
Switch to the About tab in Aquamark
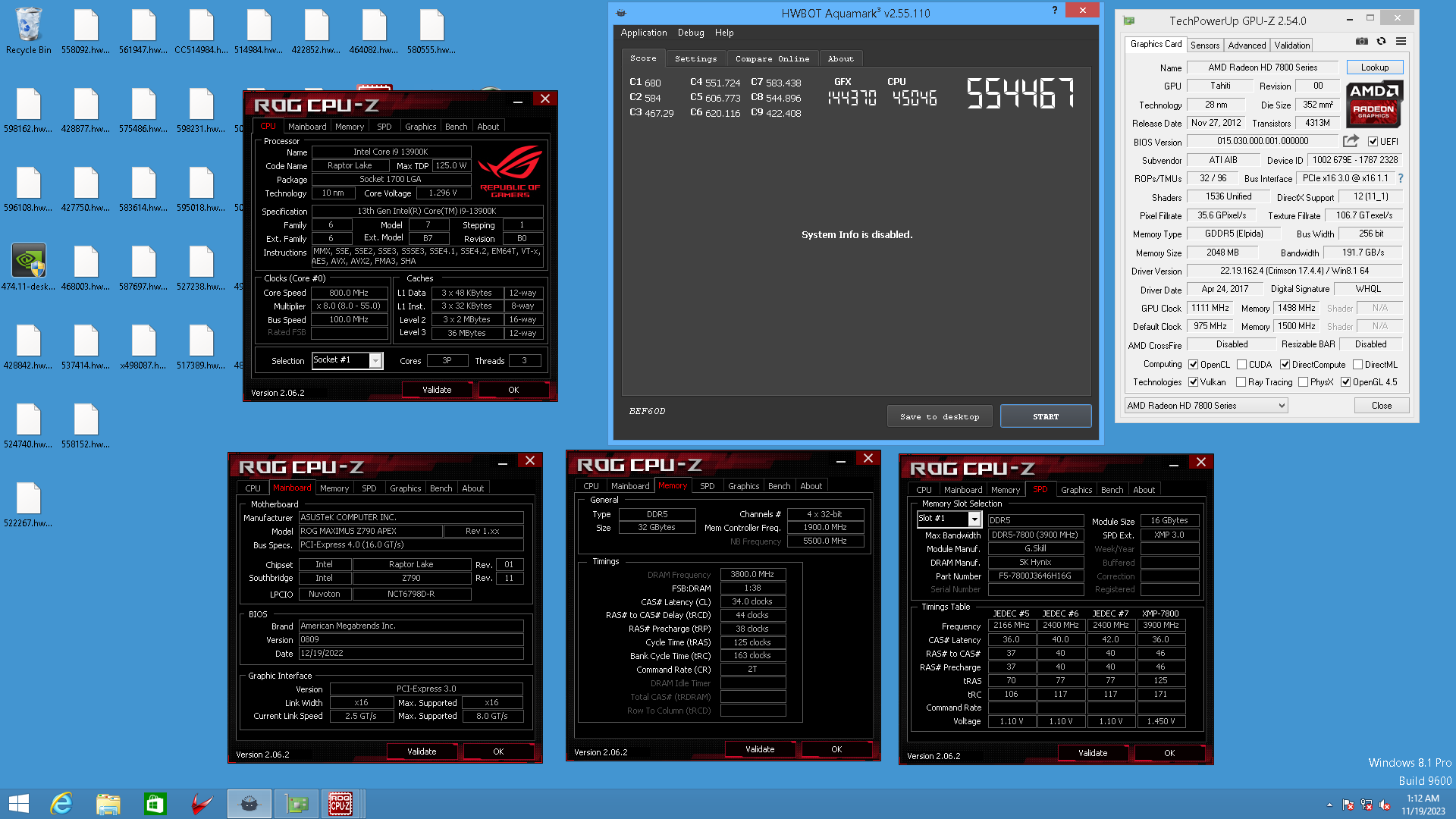pyautogui.click(x=840, y=58)
